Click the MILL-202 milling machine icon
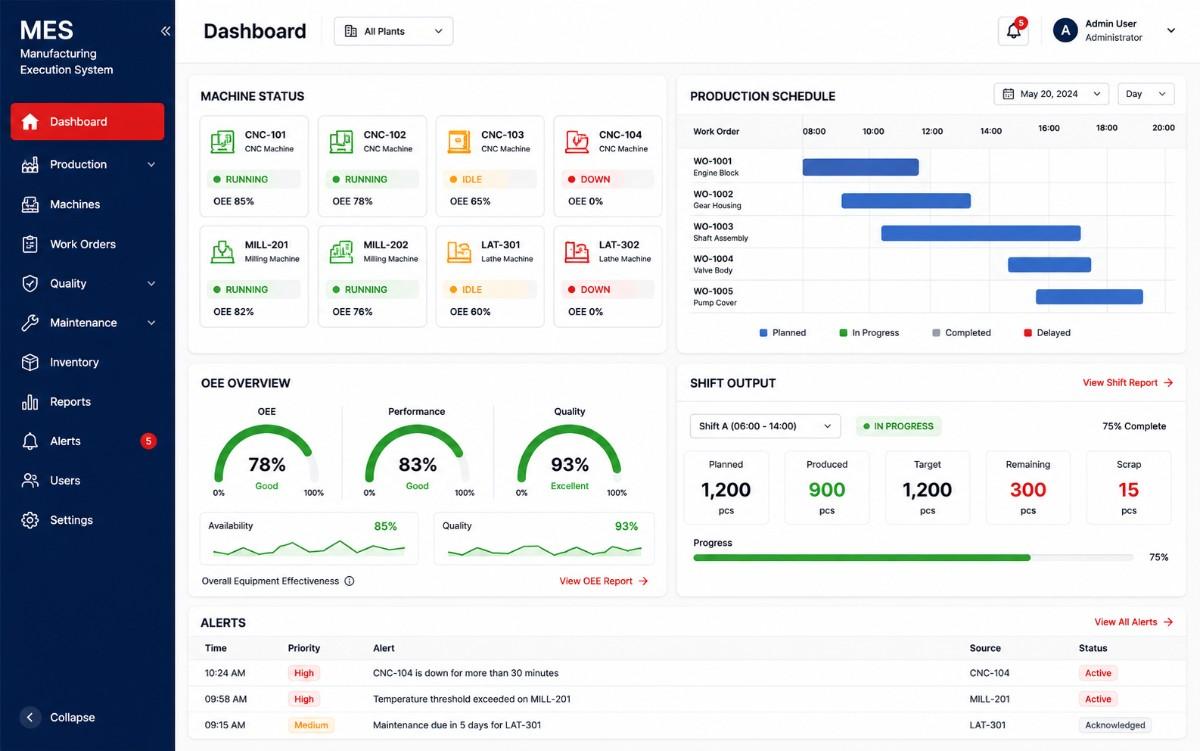Viewport: 1200px width, 751px height. click(x=341, y=251)
